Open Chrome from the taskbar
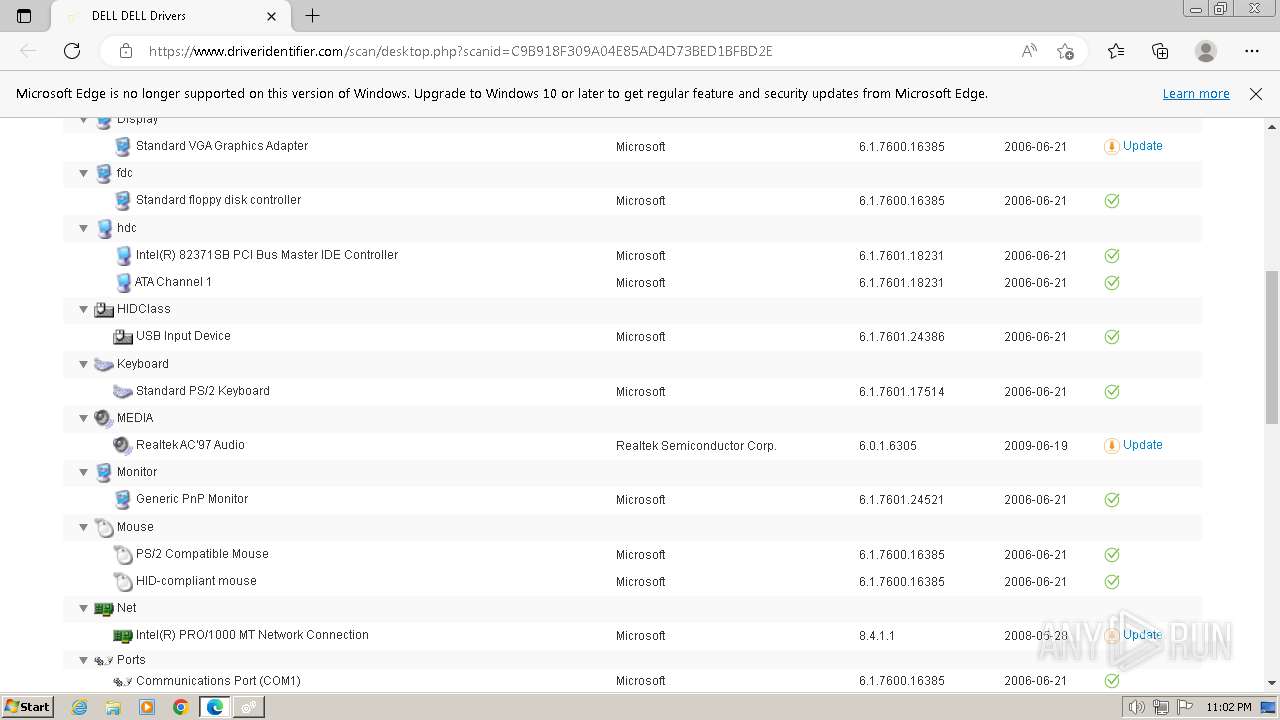The width and height of the screenshot is (1280, 720). click(181, 707)
